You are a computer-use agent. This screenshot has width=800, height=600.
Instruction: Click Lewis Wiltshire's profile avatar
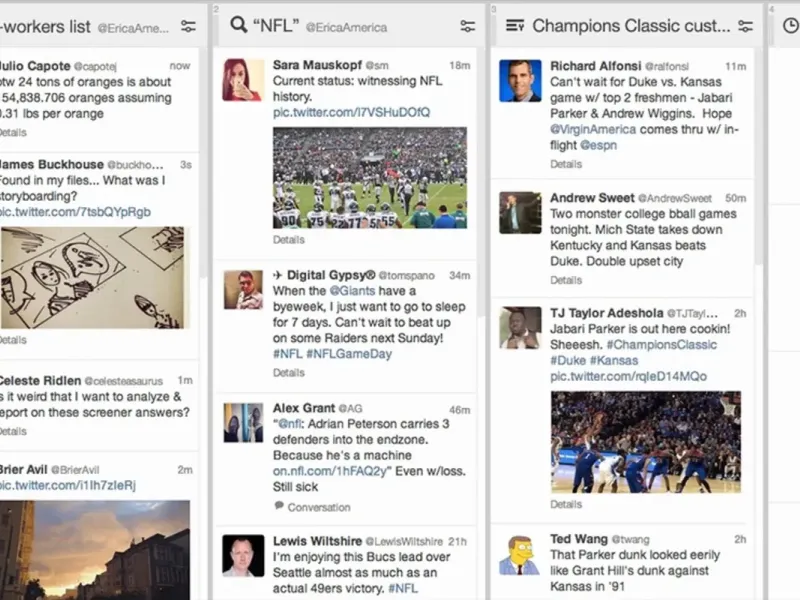click(x=243, y=555)
